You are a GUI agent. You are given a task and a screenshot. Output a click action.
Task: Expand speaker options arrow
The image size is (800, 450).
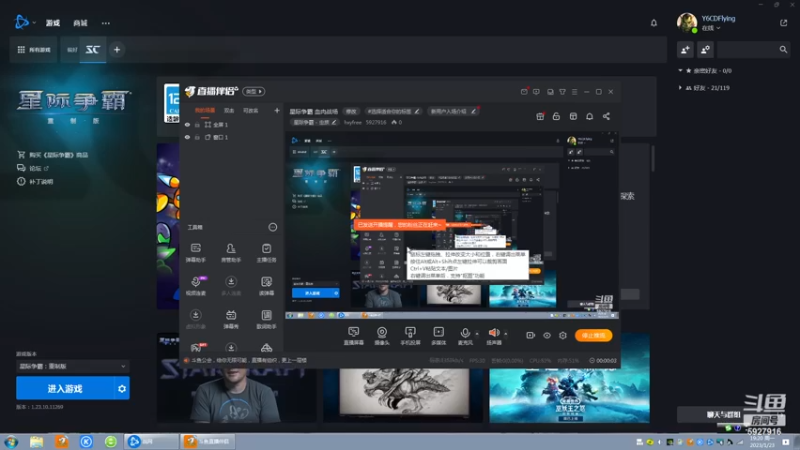click(506, 334)
